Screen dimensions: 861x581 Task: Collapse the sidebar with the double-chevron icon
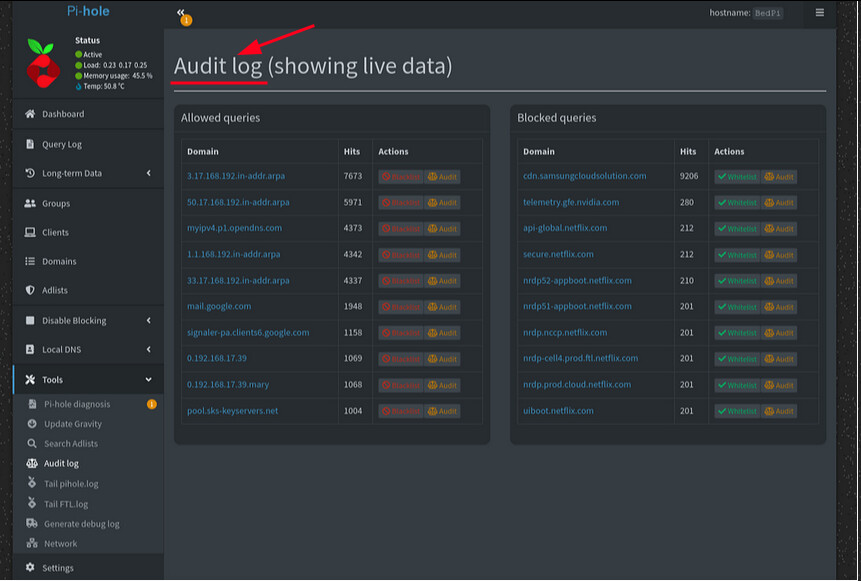(181, 12)
